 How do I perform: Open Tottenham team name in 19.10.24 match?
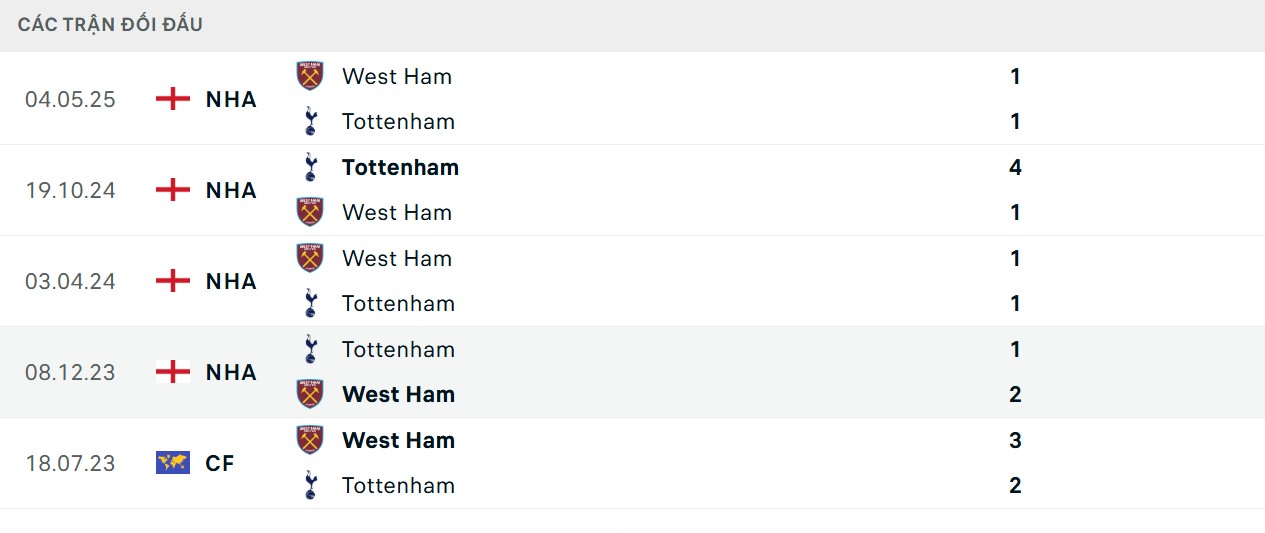point(400,167)
